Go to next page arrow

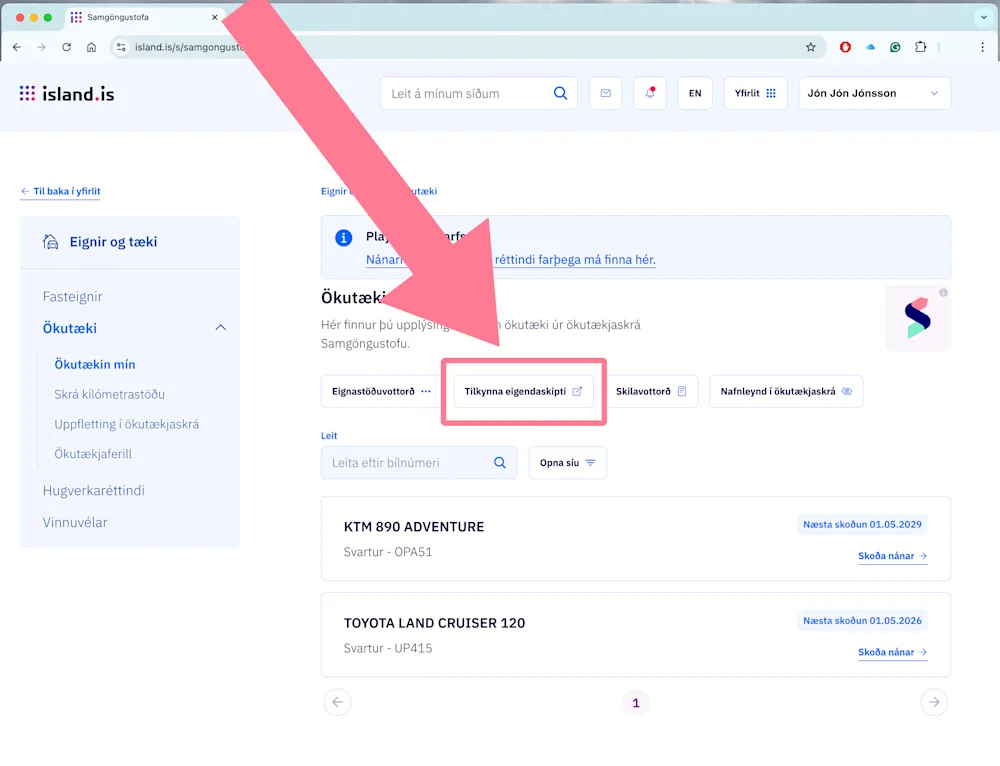point(934,702)
